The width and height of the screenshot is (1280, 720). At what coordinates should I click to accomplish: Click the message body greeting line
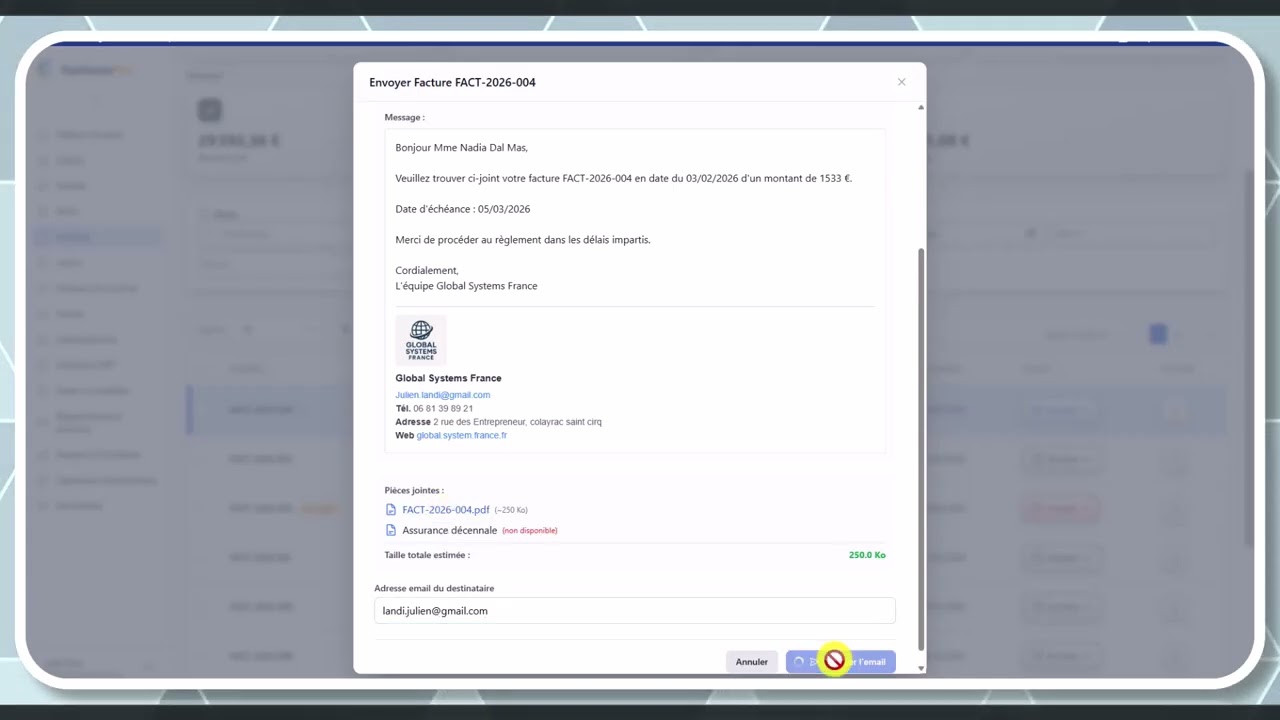click(461, 148)
